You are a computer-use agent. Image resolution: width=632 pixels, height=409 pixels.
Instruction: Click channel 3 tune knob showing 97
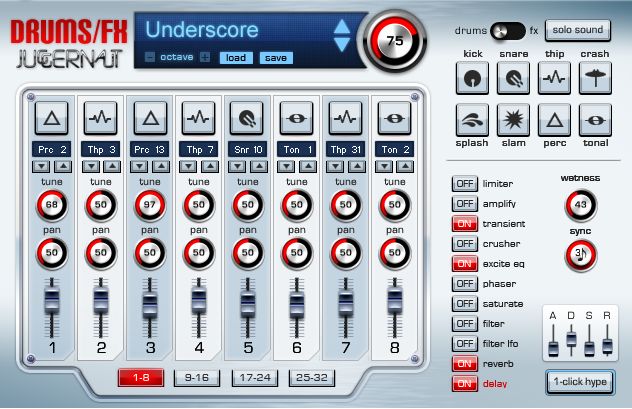(x=150, y=205)
